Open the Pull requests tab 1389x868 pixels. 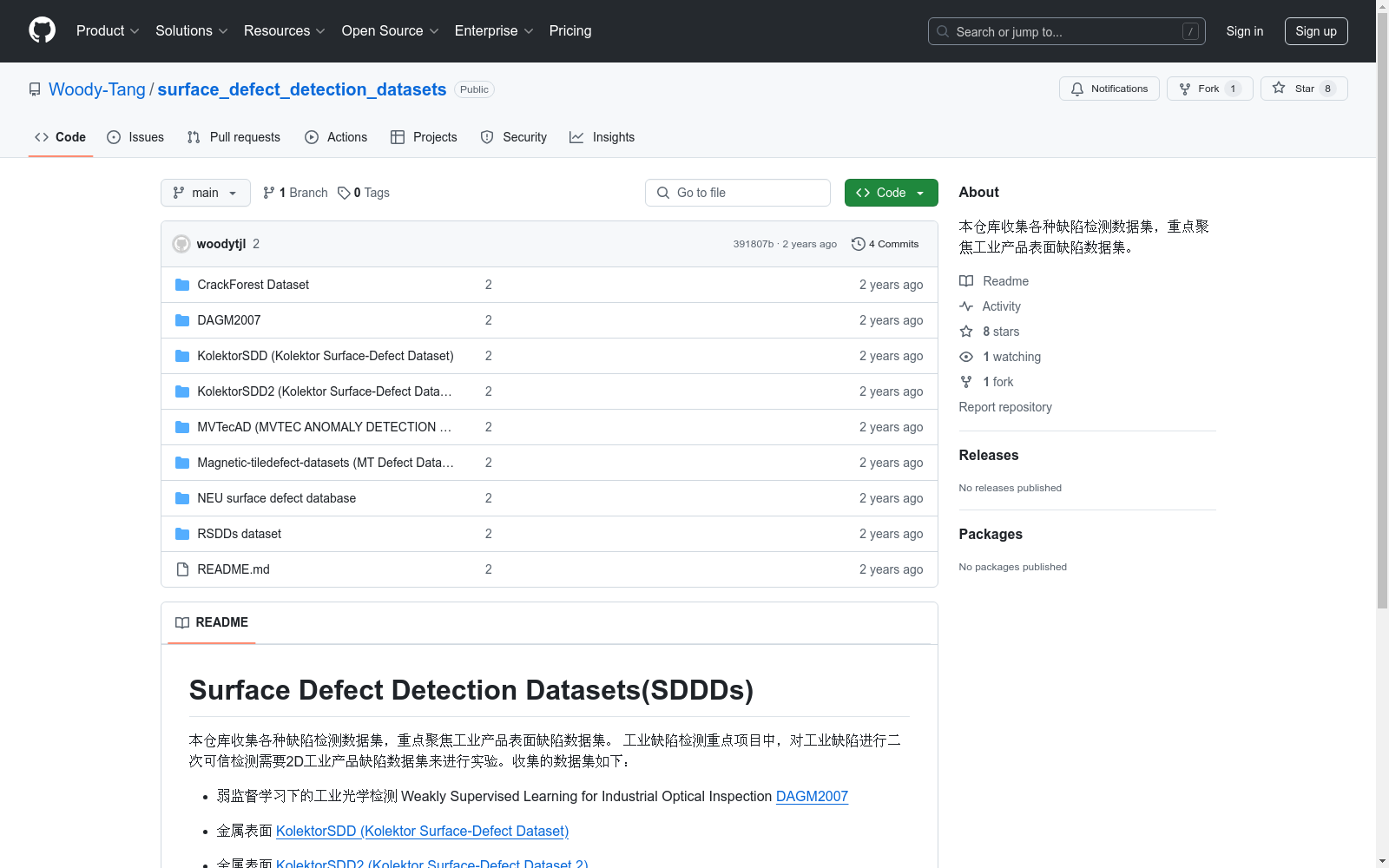click(234, 137)
